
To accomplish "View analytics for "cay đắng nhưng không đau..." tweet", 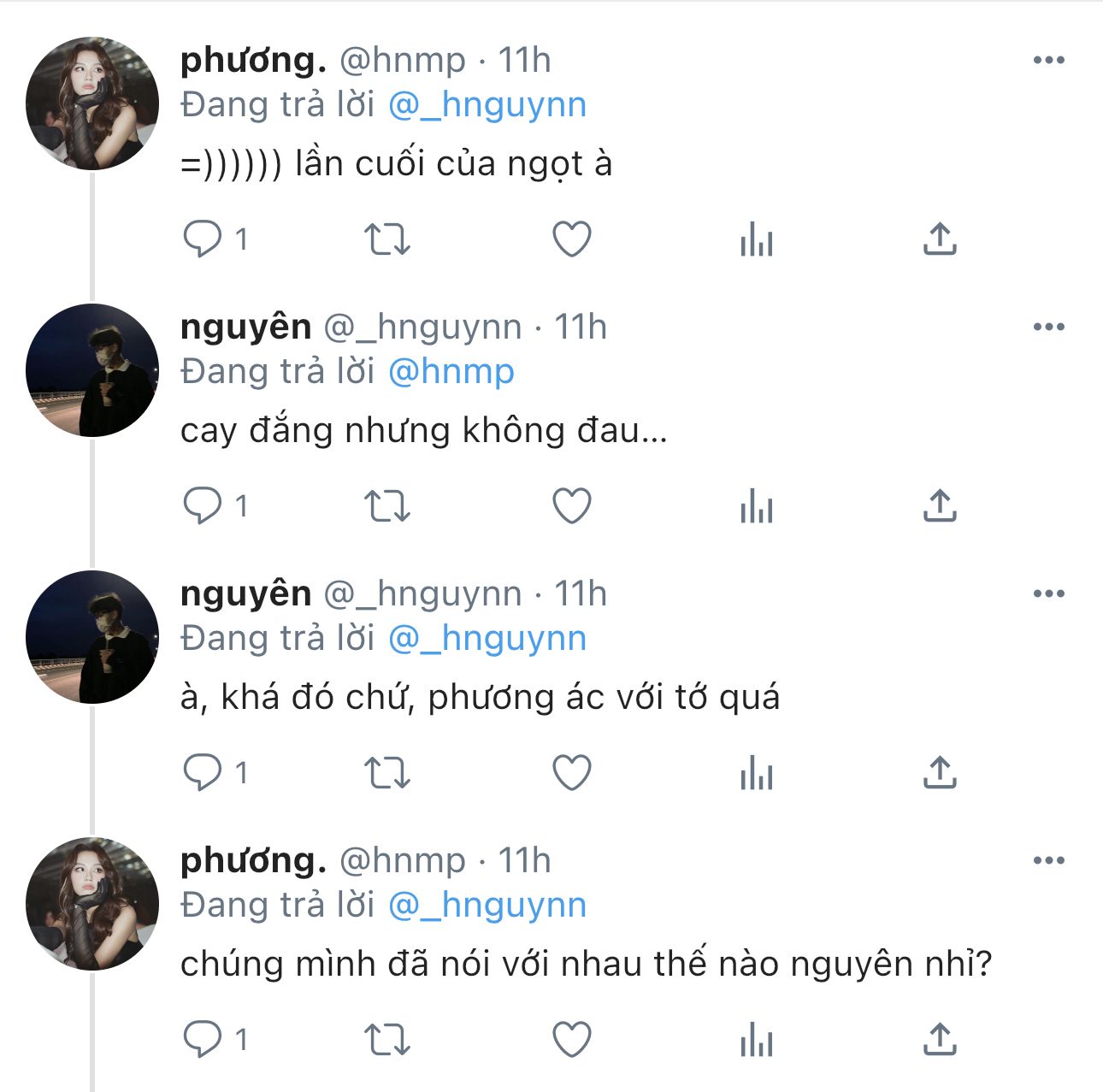I will (756, 506).
